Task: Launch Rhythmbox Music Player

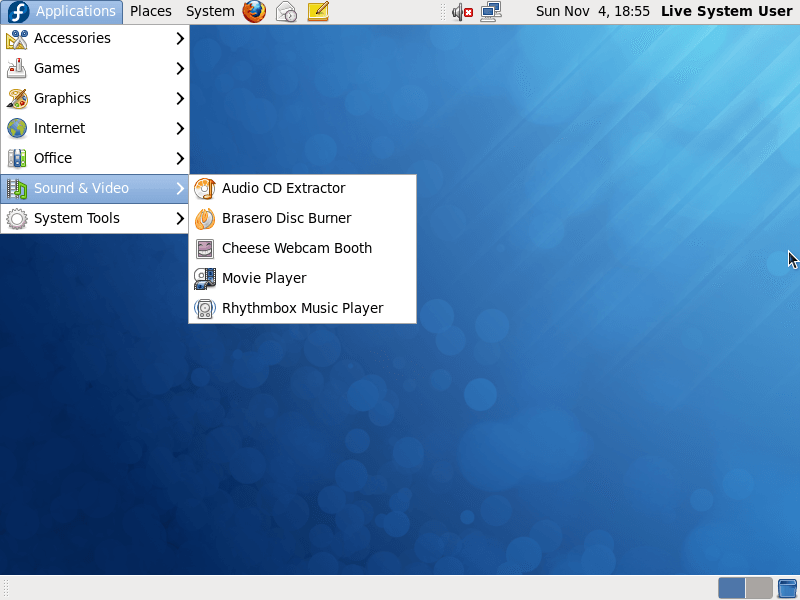Action: tap(303, 309)
